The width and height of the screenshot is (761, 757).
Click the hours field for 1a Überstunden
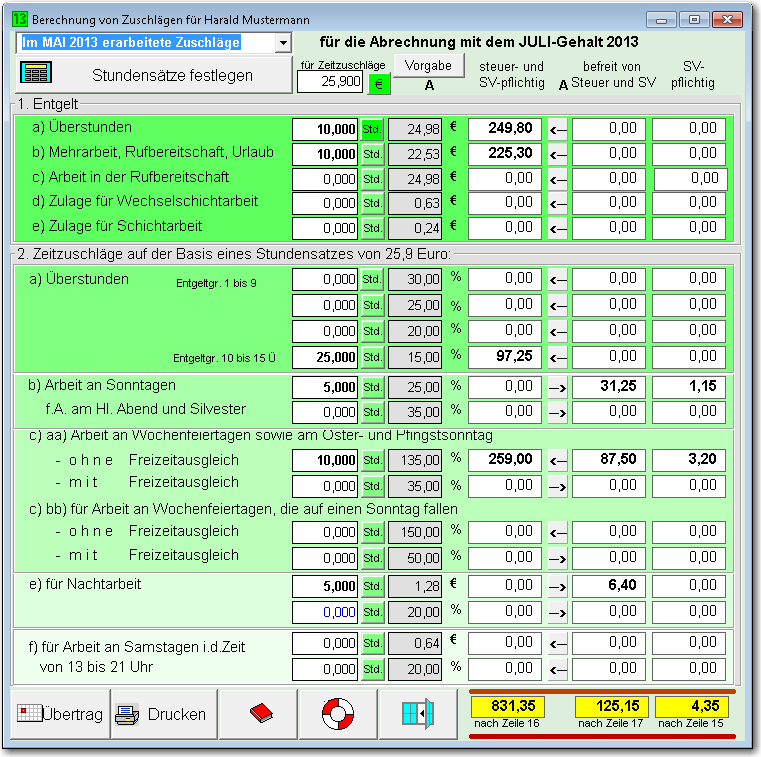(325, 130)
